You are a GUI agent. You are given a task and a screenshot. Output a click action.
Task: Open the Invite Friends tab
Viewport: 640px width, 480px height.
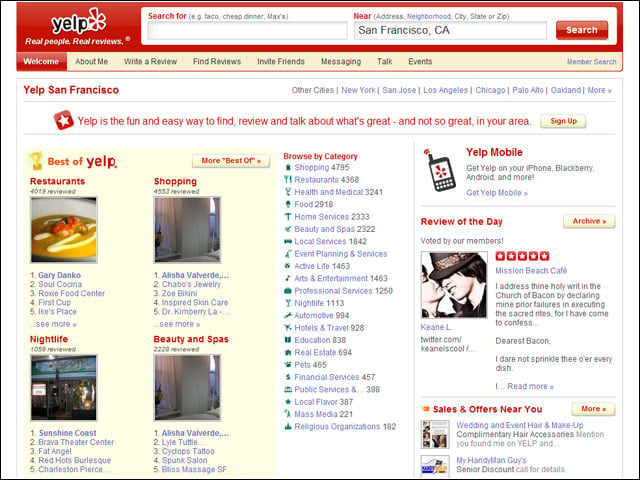click(281, 62)
